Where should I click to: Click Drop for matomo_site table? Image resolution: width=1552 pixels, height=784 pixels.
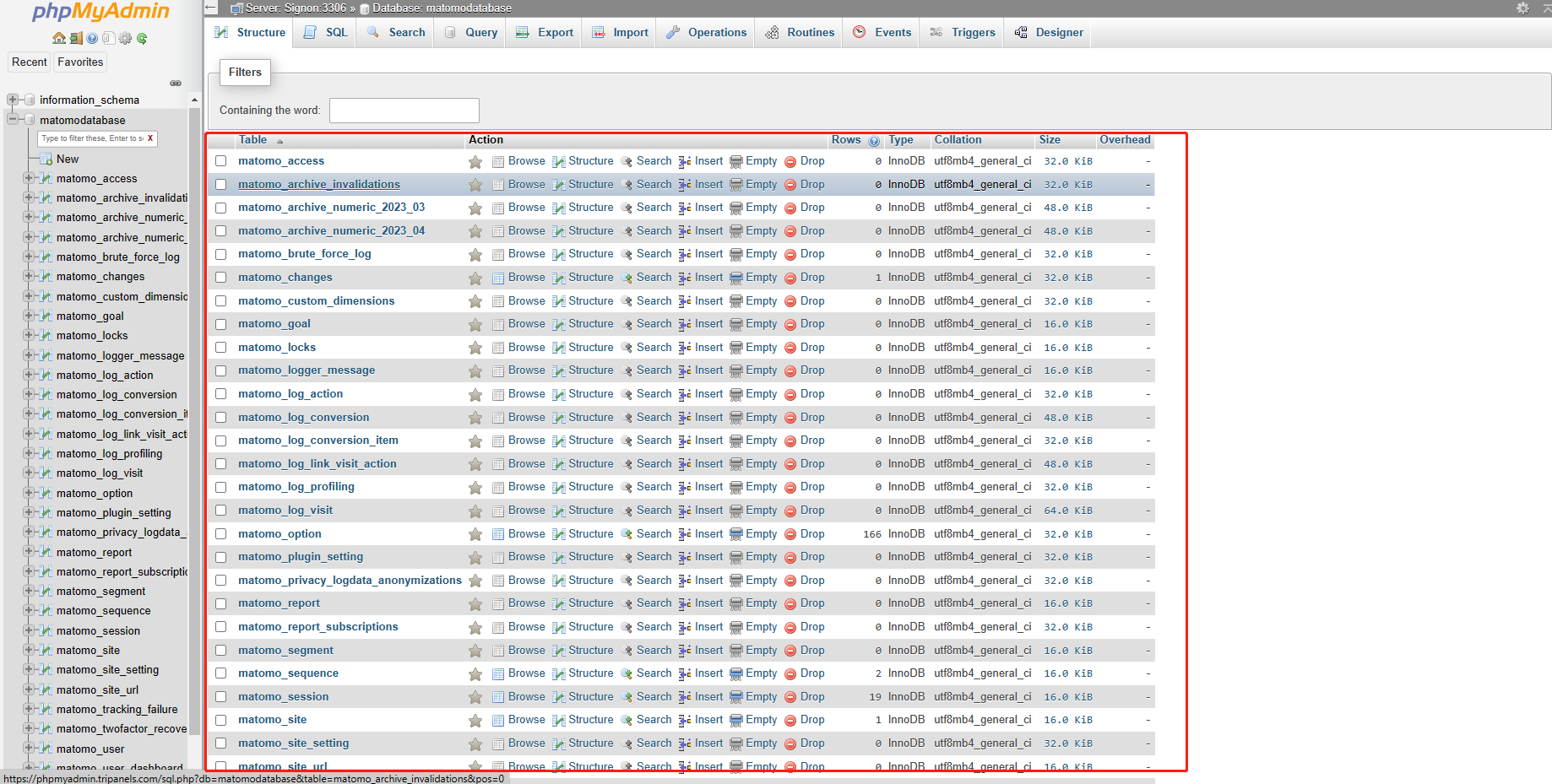point(805,720)
